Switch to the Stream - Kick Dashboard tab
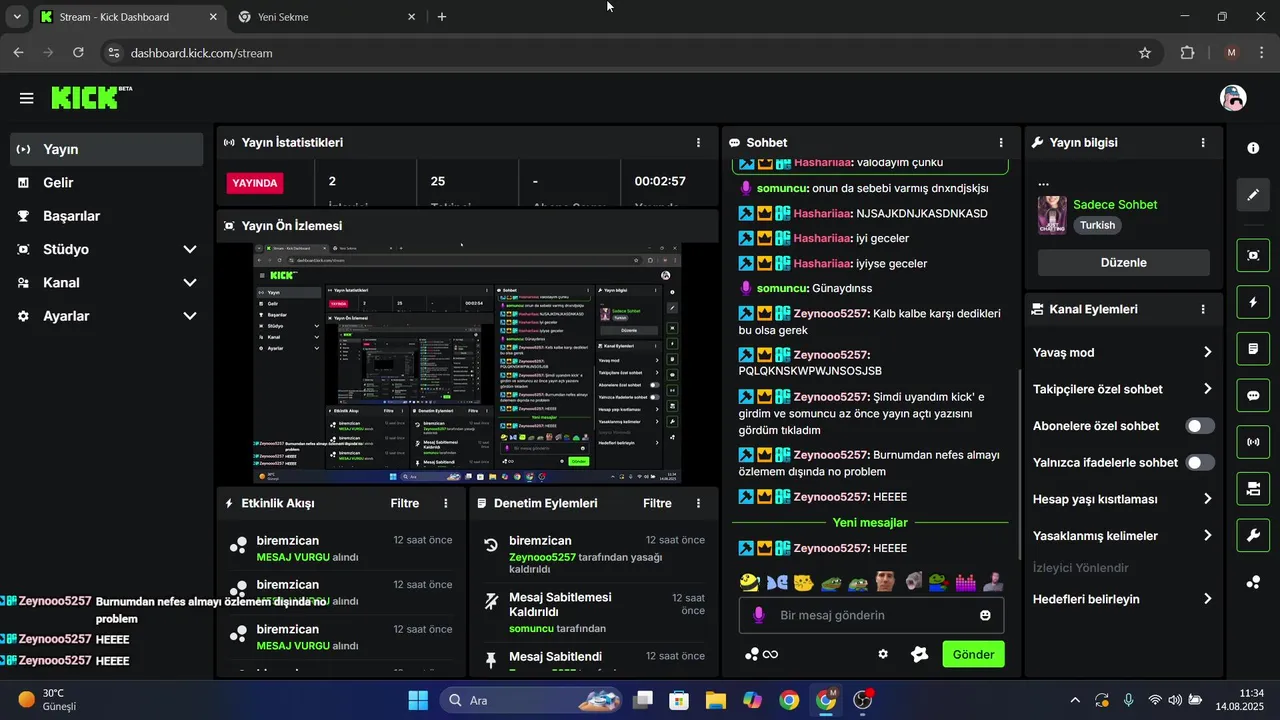This screenshot has width=1280, height=720. point(128,17)
